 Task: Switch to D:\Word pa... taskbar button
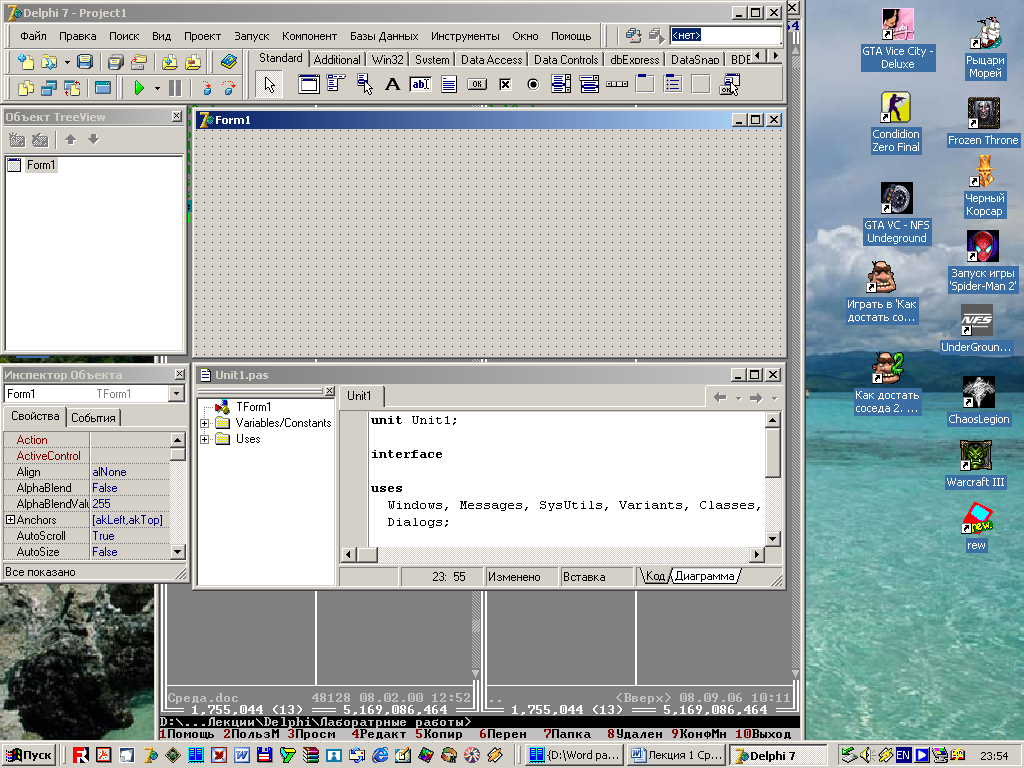pos(574,756)
